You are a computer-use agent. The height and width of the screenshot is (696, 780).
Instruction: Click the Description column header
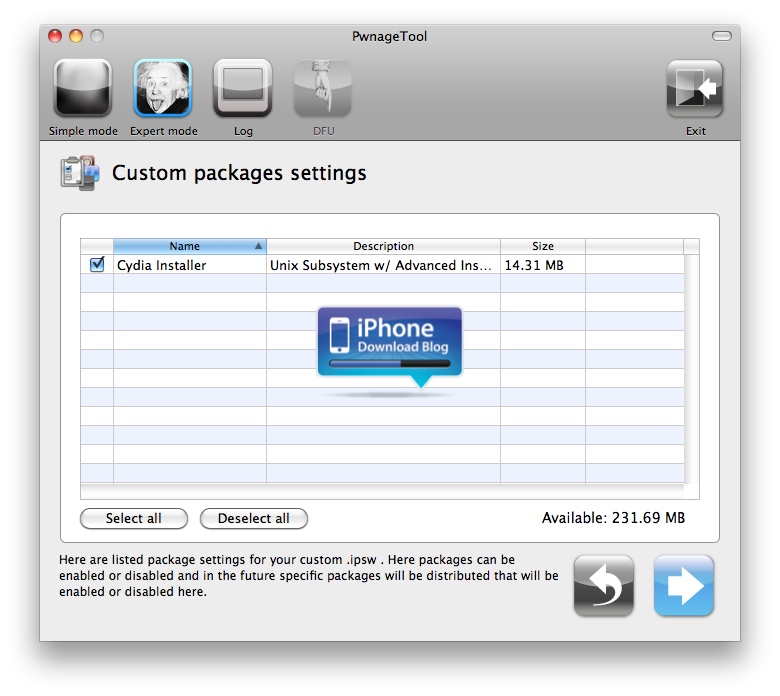[384, 246]
